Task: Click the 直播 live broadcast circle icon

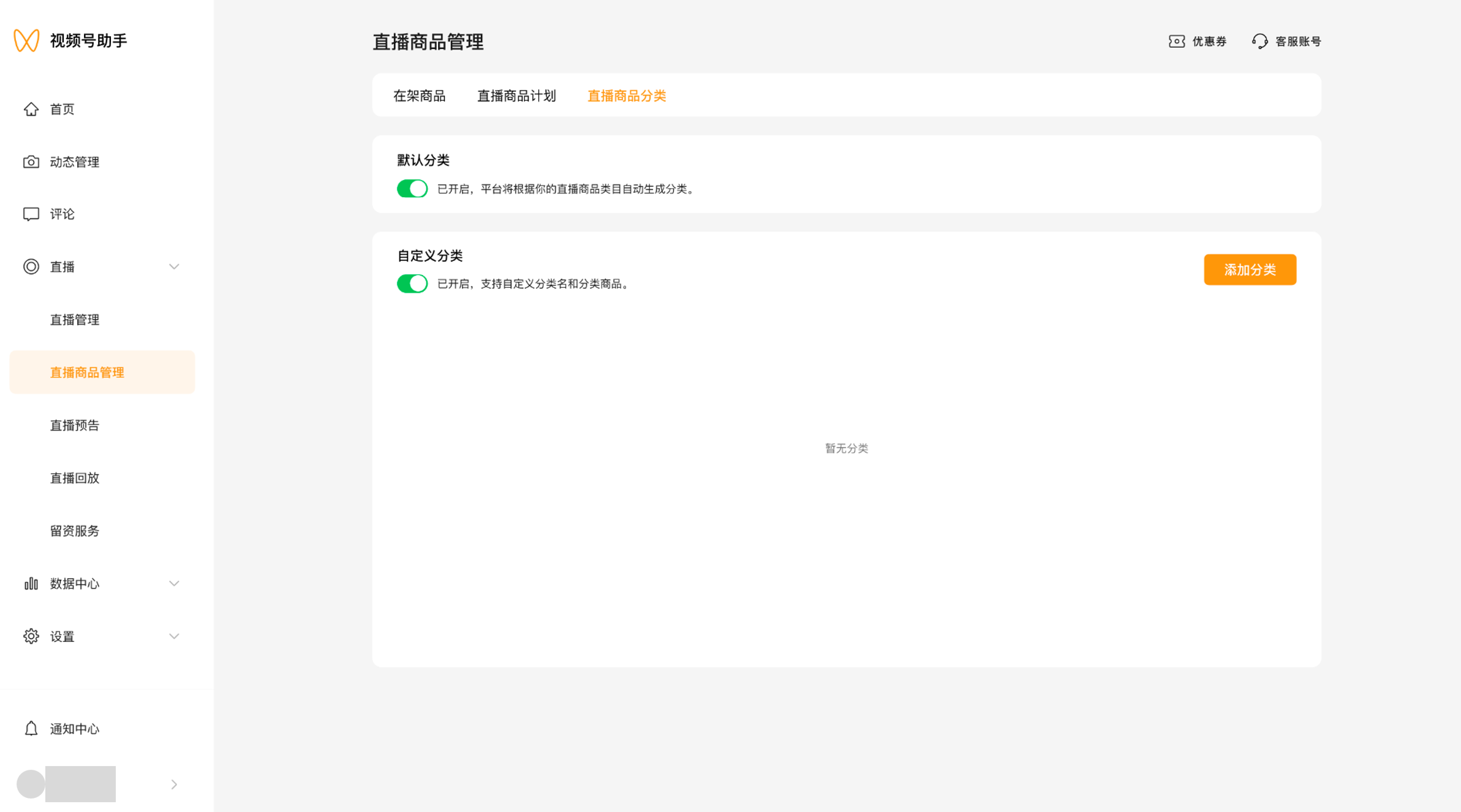Action: pos(31,266)
